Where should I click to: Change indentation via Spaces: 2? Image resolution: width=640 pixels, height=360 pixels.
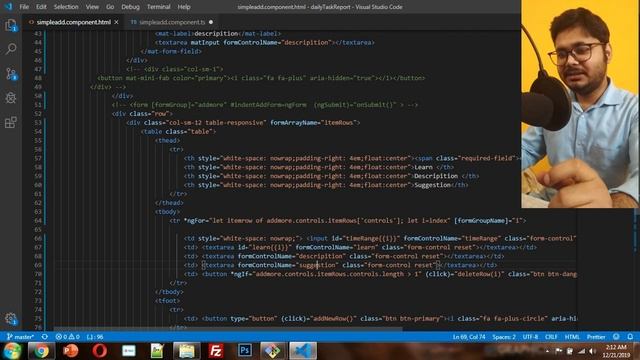point(504,337)
